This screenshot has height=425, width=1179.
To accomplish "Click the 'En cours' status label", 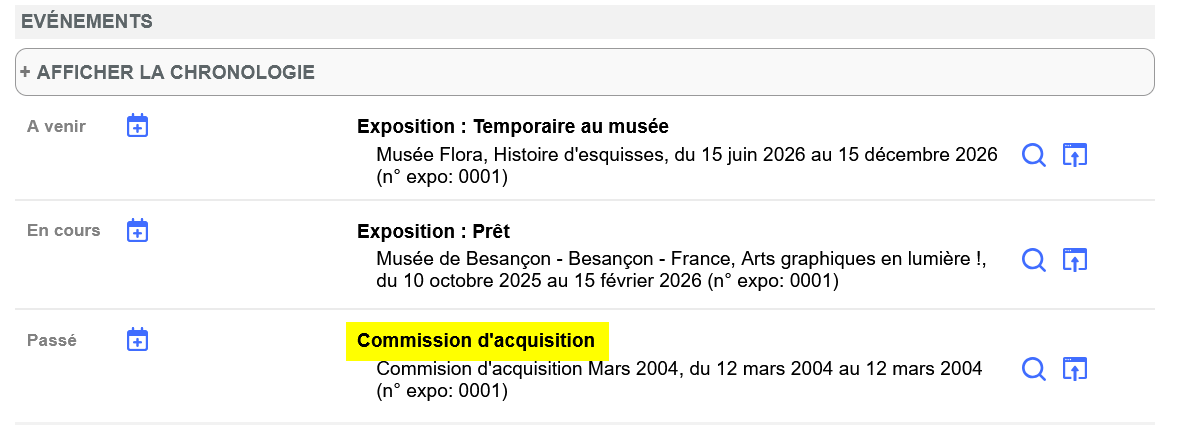I will tap(64, 231).
